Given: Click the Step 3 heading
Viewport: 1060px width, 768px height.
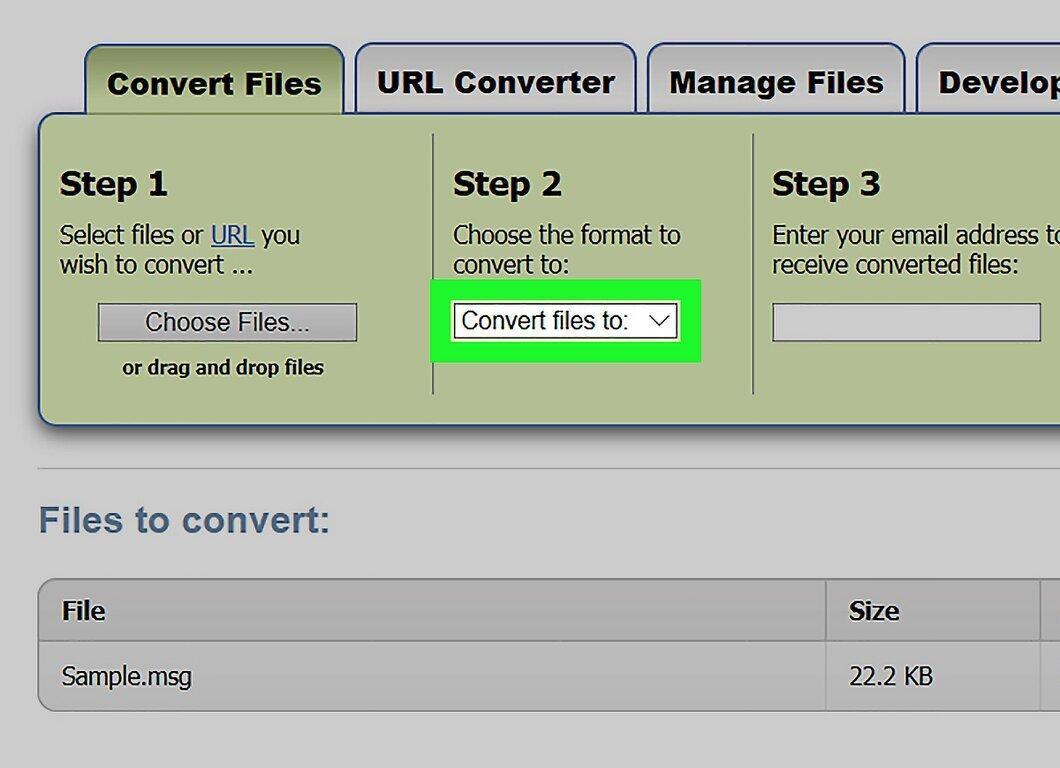Looking at the screenshot, I should [826, 184].
